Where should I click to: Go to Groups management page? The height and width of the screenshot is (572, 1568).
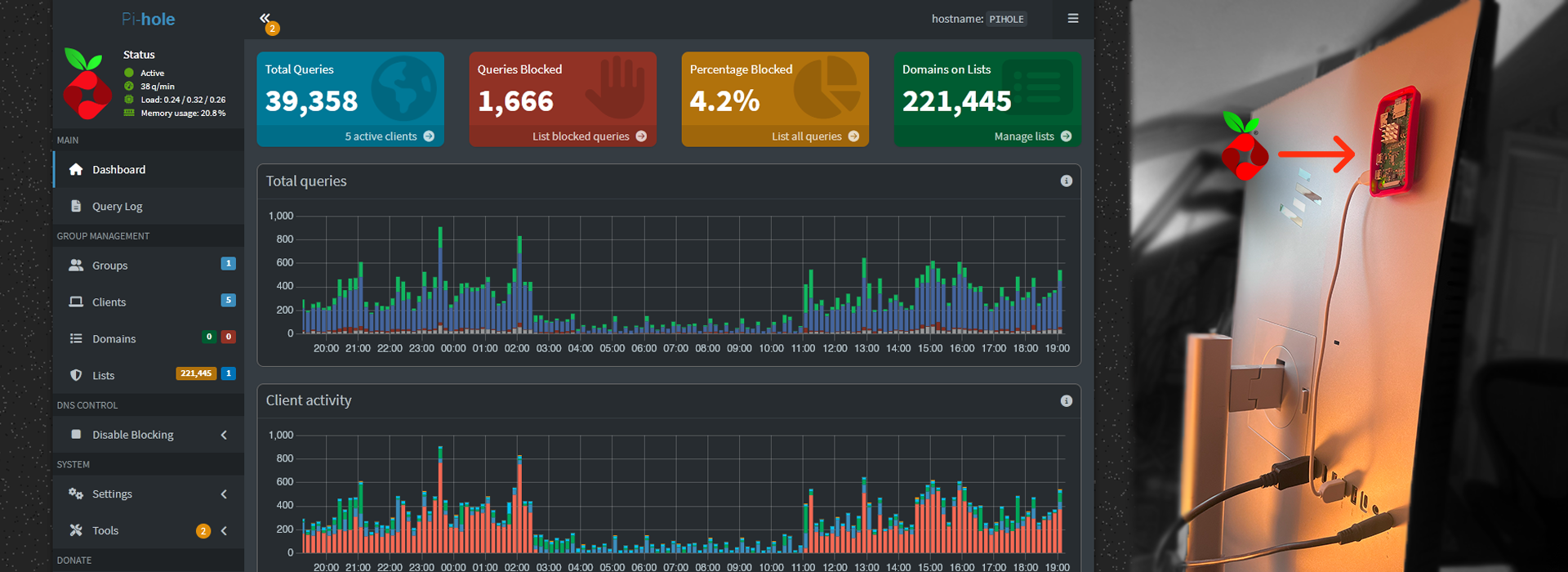(x=109, y=266)
